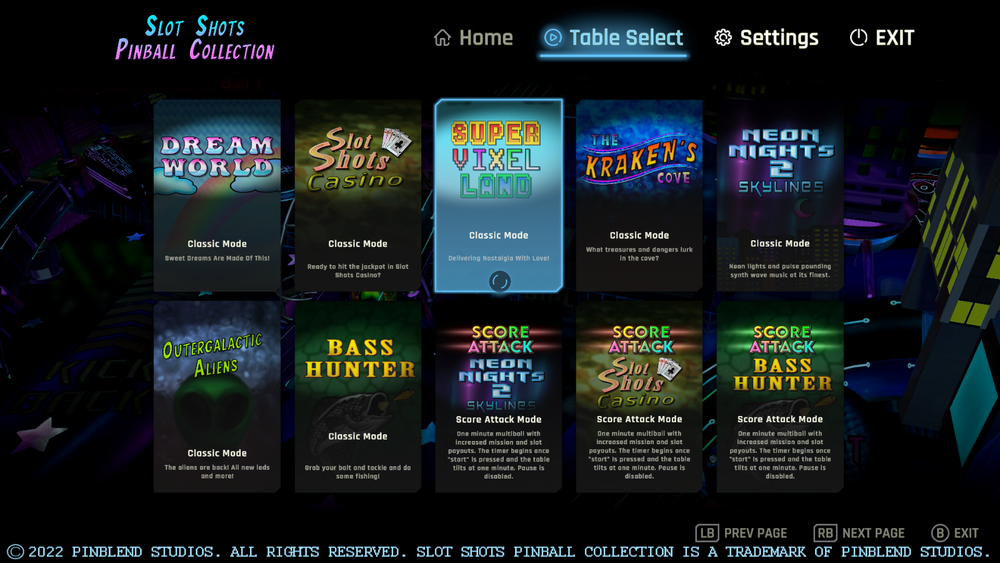Click the LB button icon

(x=707, y=533)
